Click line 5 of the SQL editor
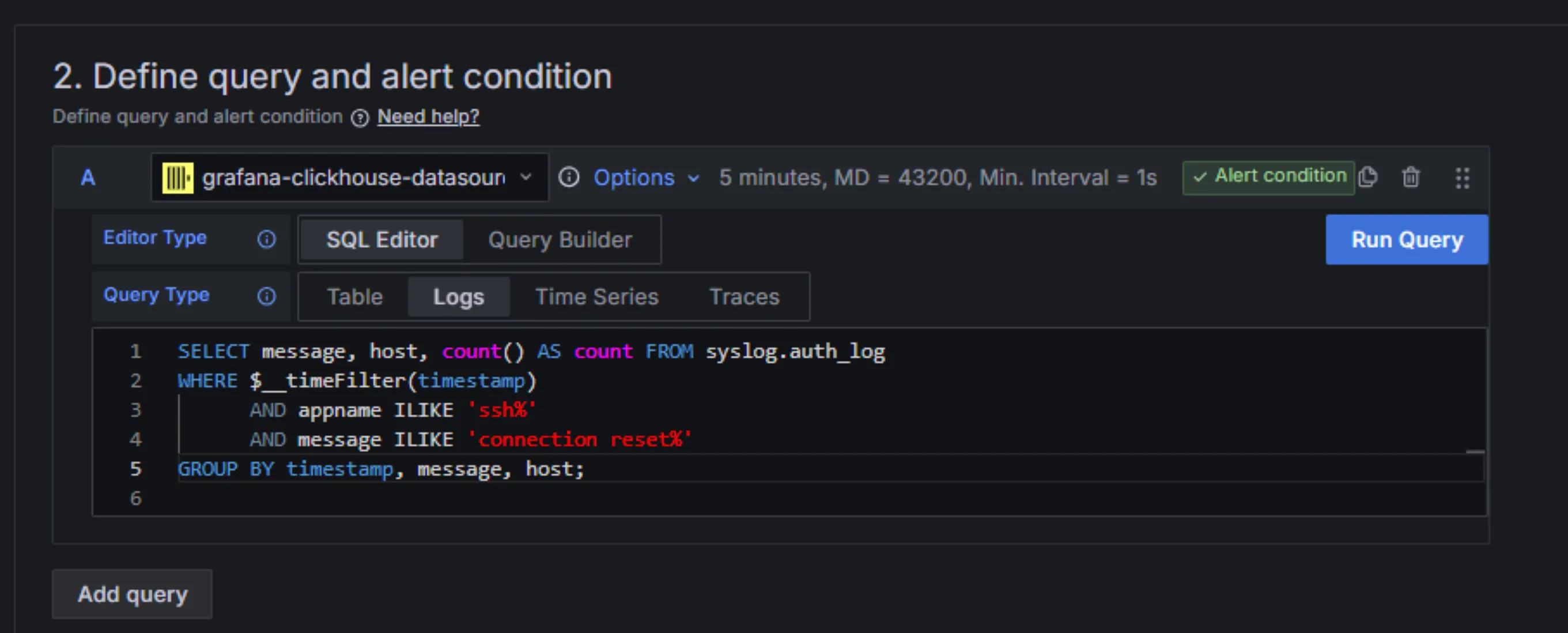 point(380,469)
